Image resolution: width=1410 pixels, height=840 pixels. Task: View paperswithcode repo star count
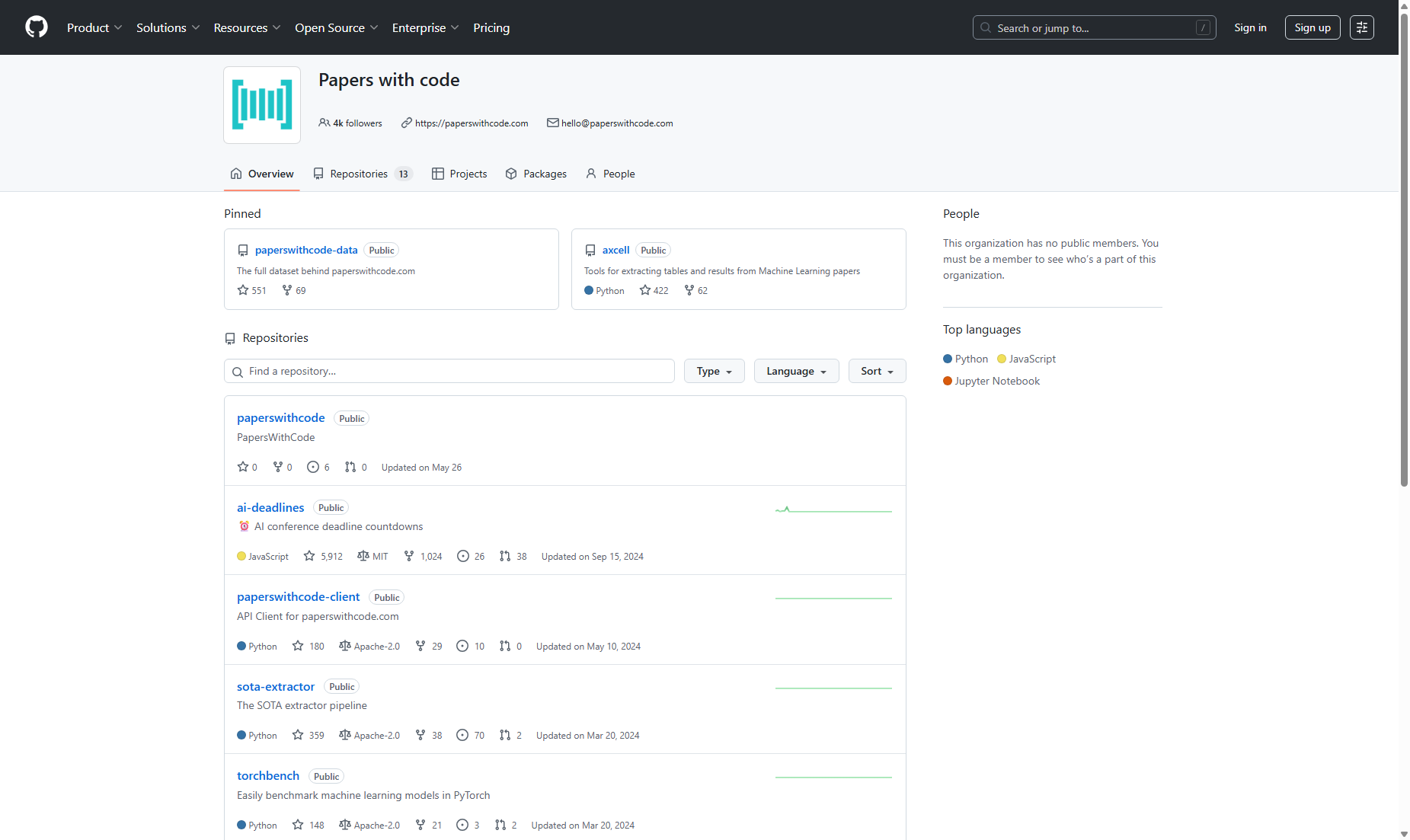(248, 467)
